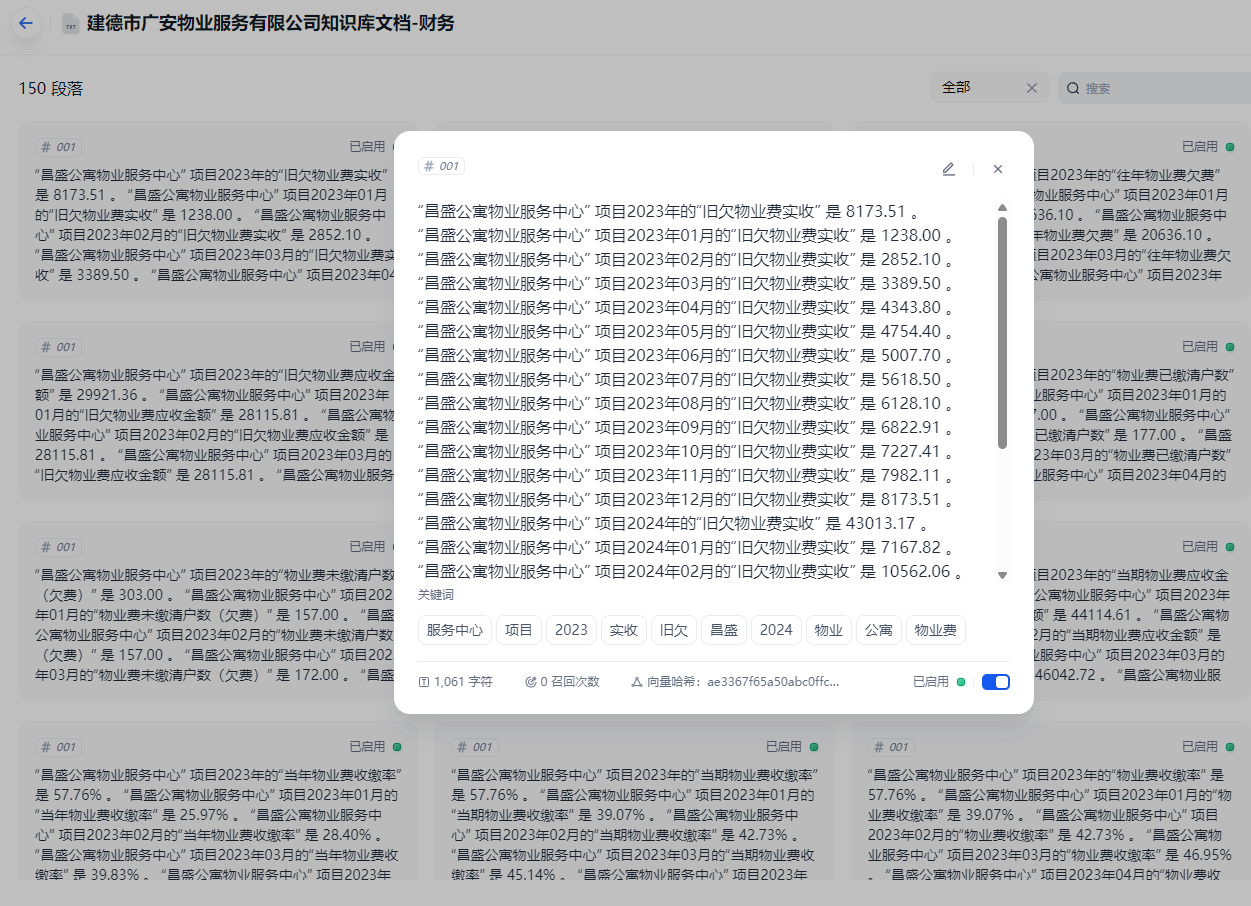Click the recall count icon next to 0 召回次数
This screenshot has width=1251, height=906.
point(531,682)
